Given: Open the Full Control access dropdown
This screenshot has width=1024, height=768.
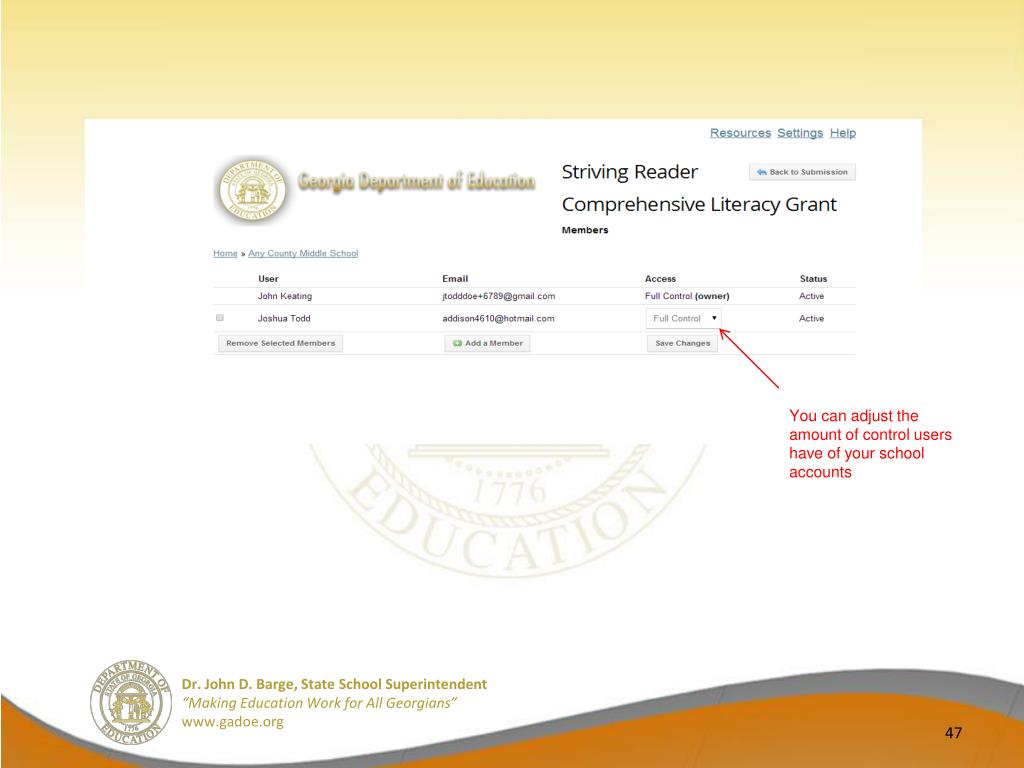Looking at the screenshot, I should [684, 318].
